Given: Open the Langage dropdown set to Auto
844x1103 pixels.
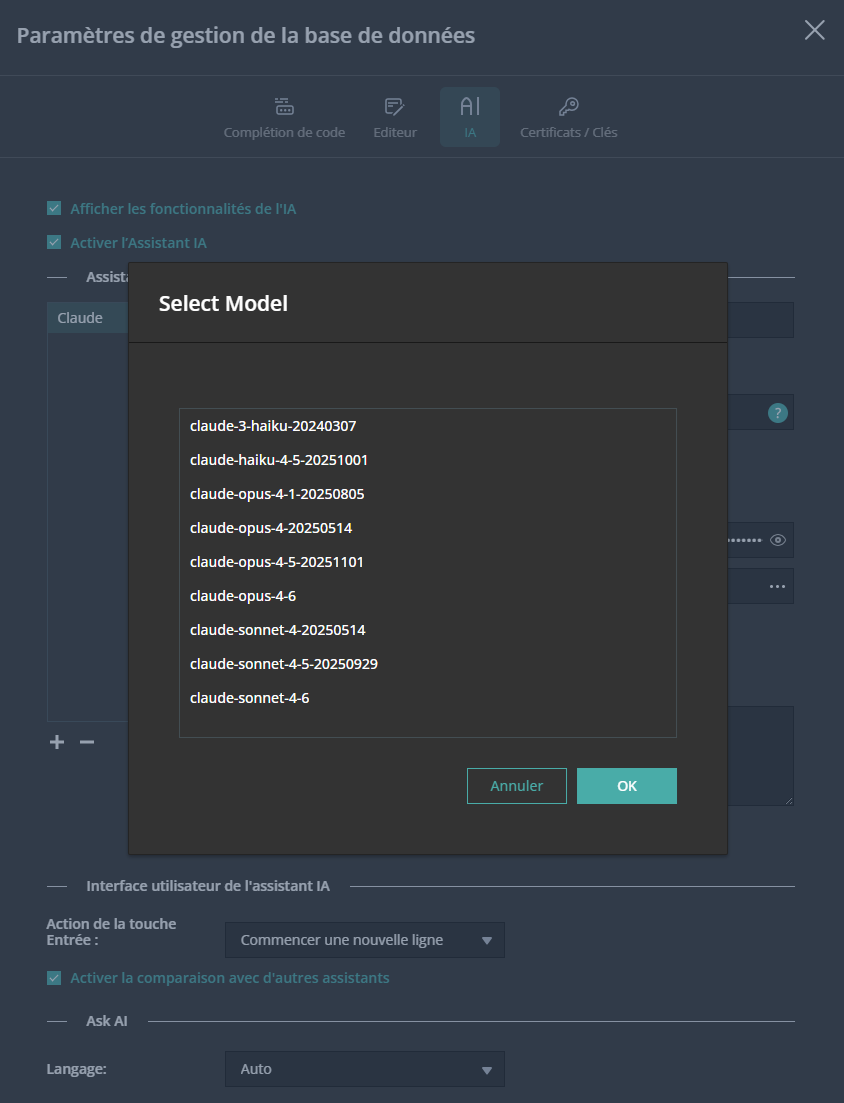Looking at the screenshot, I should pos(365,1069).
